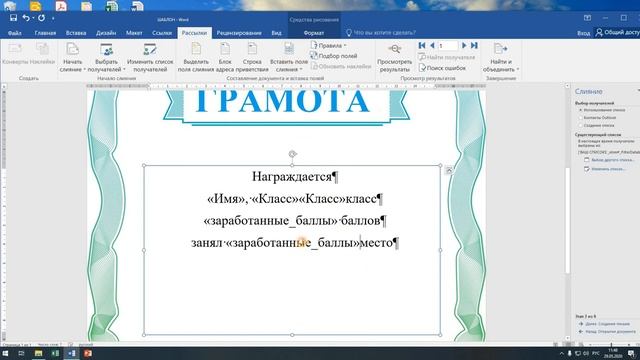Save the document via quick access toolbar
The image size is (640, 360).
[13, 18]
